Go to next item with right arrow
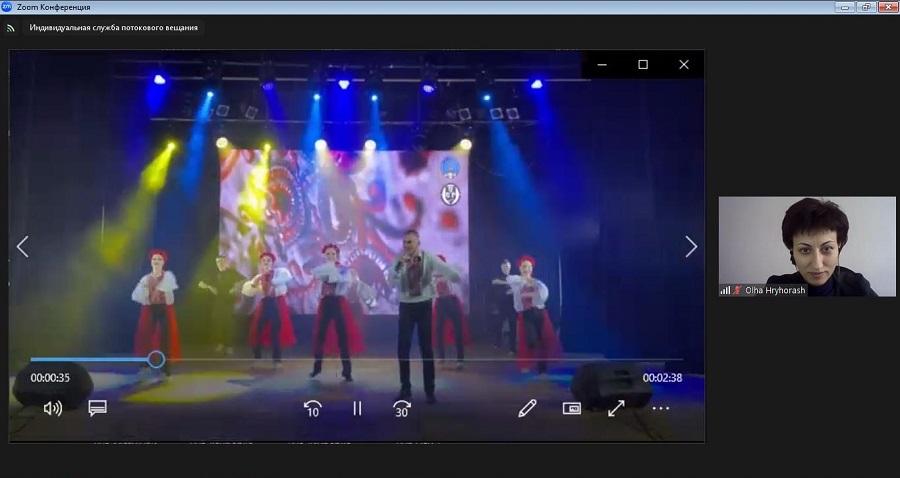This screenshot has width=900, height=478. [x=690, y=247]
